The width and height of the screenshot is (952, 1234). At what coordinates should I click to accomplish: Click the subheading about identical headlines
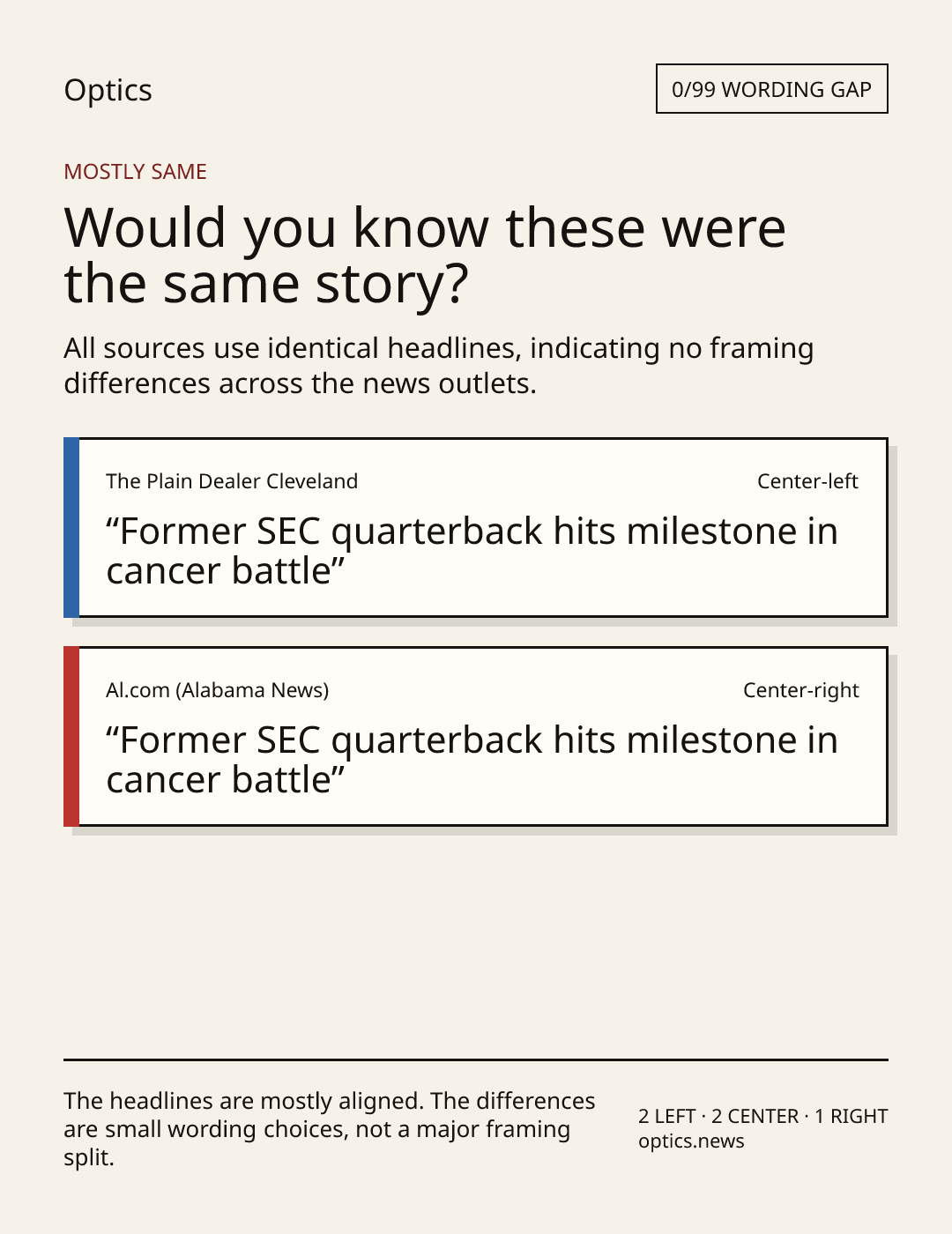[x=438, y=366]
